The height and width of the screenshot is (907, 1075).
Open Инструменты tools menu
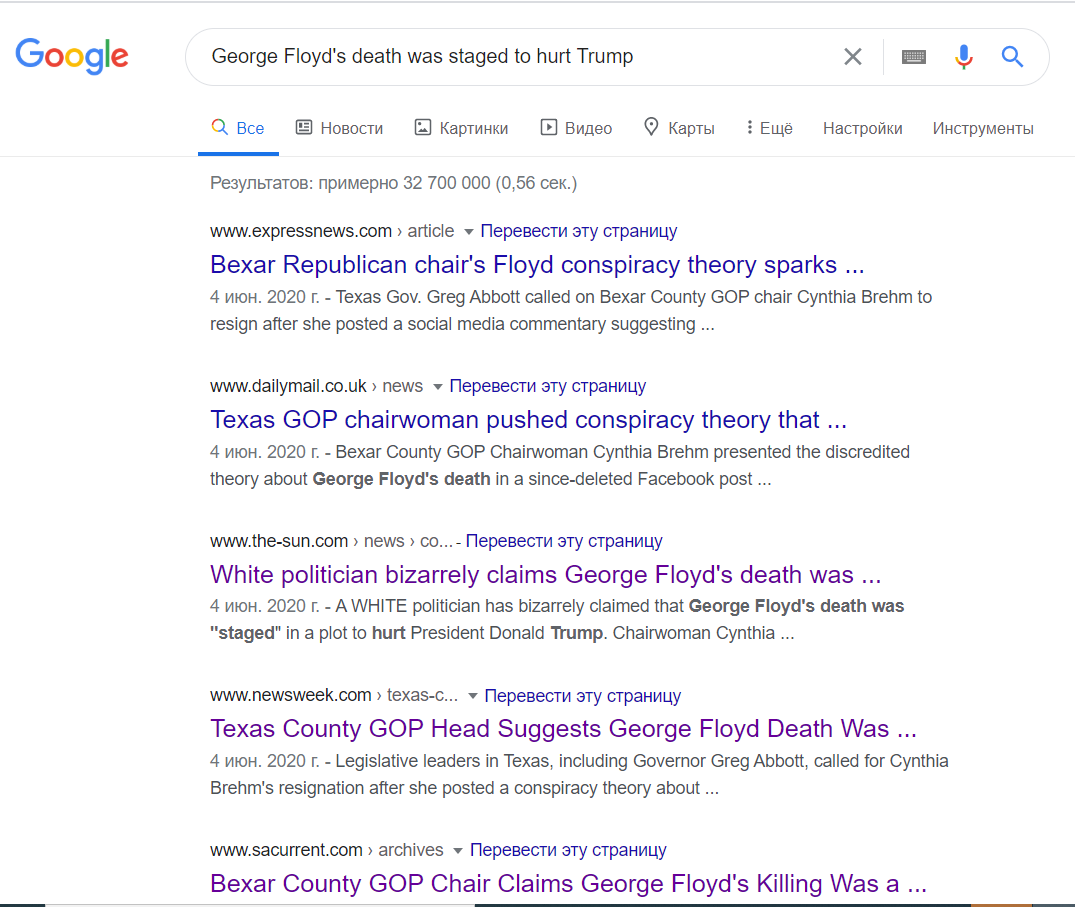982,128
